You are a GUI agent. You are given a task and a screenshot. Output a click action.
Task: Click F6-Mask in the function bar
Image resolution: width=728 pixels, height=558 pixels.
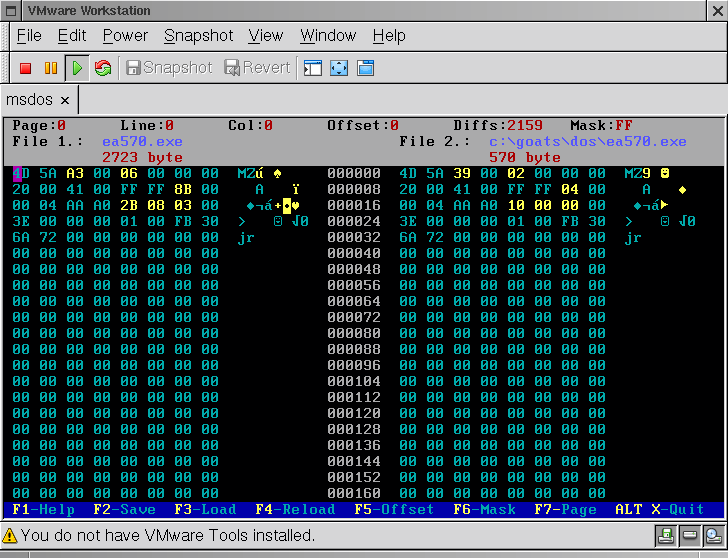click(485, 510)
